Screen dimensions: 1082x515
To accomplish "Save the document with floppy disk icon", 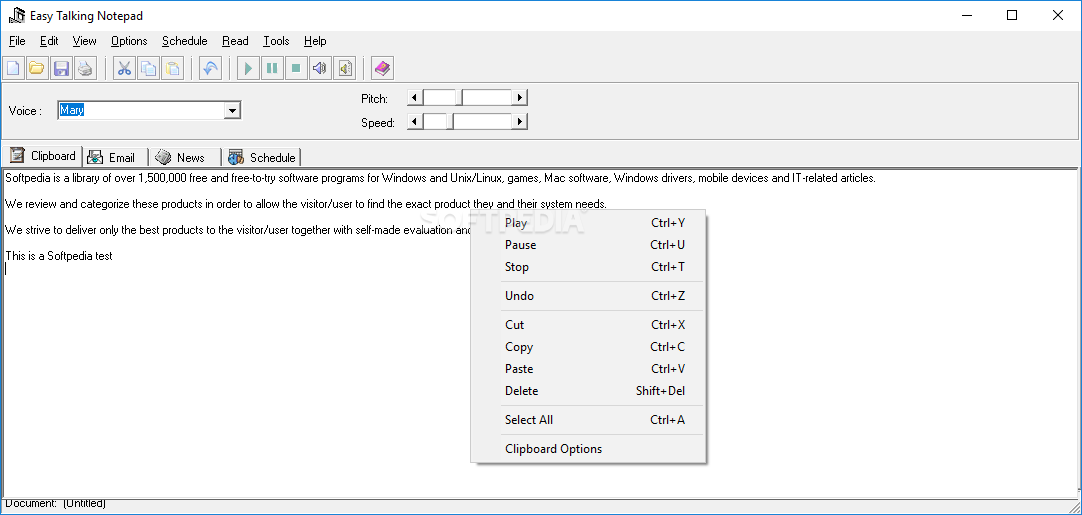I will click(x=61, y=68).
